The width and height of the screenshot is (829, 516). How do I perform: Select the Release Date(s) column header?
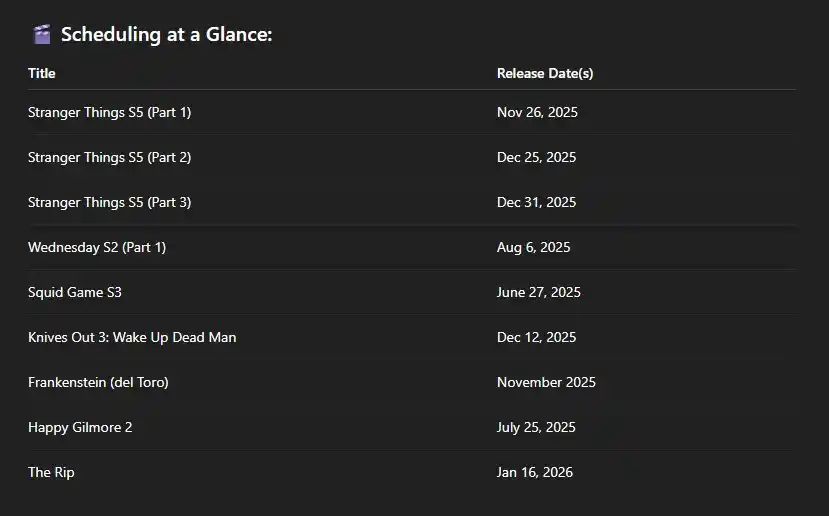[545, 73]
